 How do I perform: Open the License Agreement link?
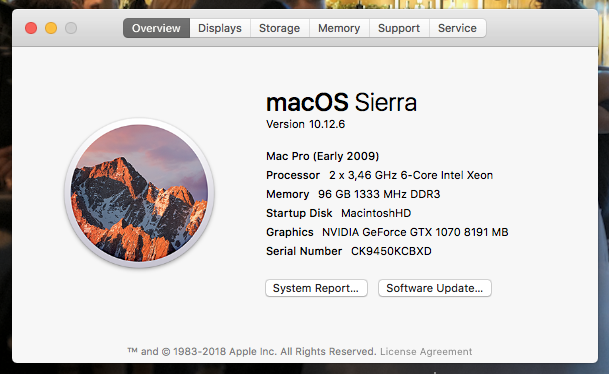[426, 351]
